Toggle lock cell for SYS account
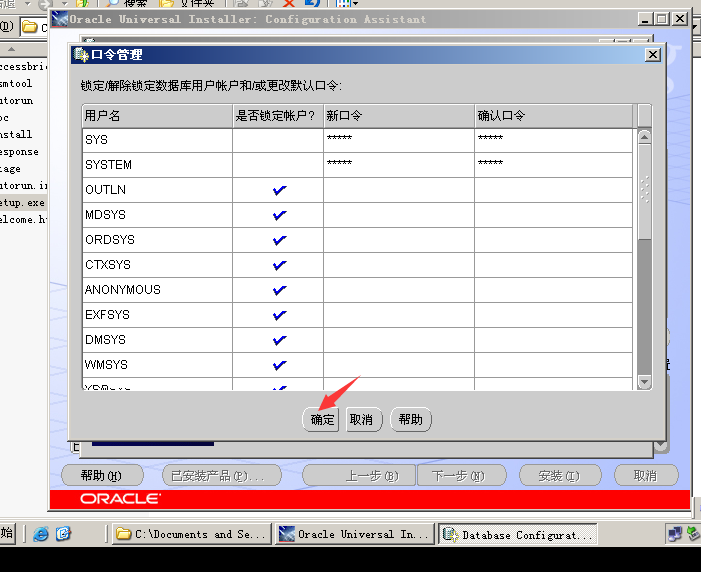701x572 pixels. [278, 140]
